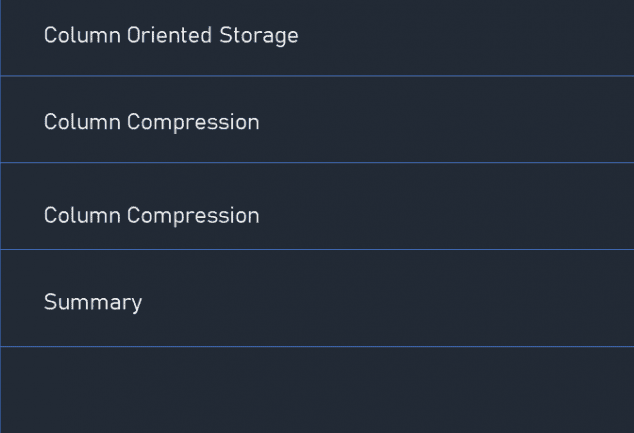Click blank area of lower Column Compression row
This screenshot has width=634, height=433.
pos(445,206)
